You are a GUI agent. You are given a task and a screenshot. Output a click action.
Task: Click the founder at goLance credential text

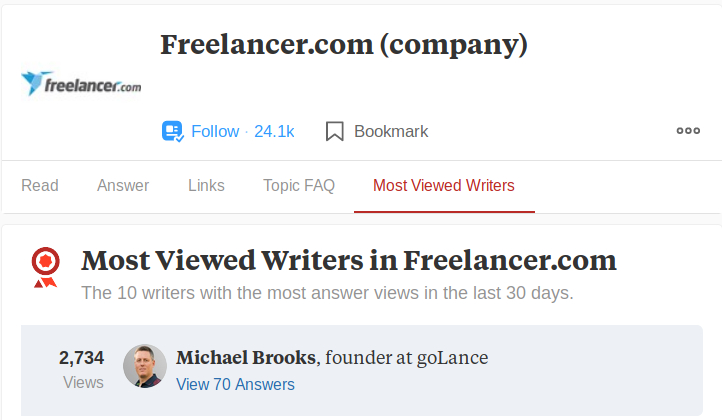408,357
